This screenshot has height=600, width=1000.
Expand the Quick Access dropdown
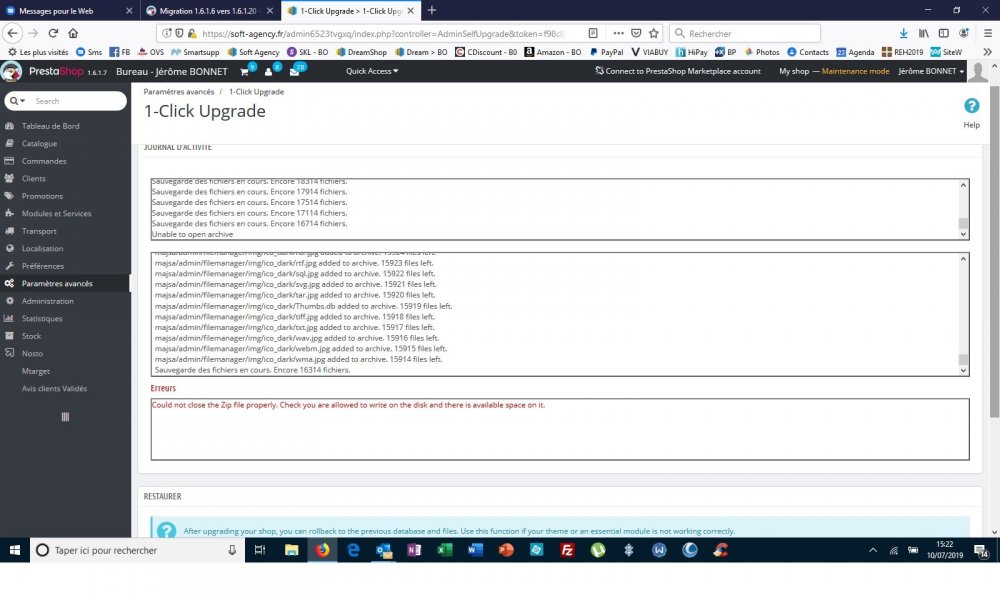[372, 71]
